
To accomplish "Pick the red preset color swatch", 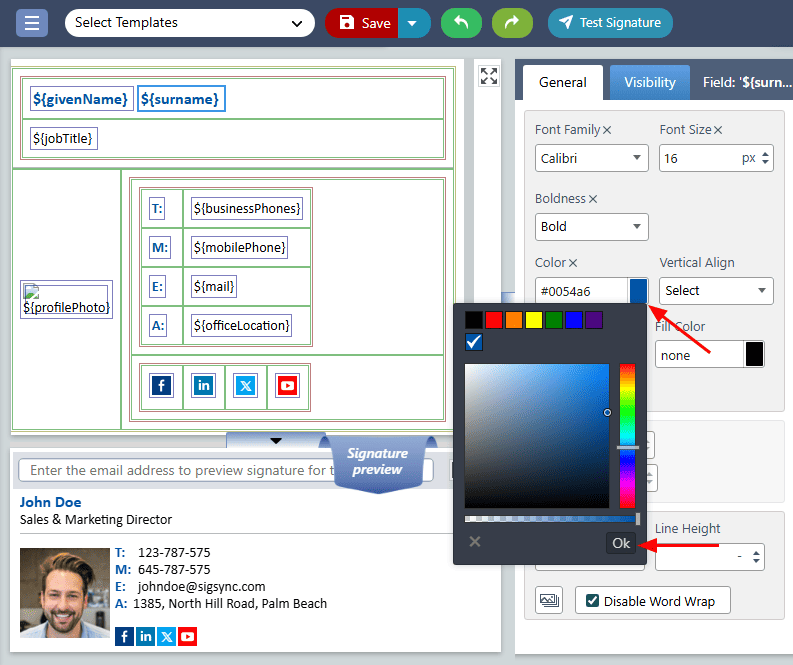I will pyautogui.click(x=493, y=320).
